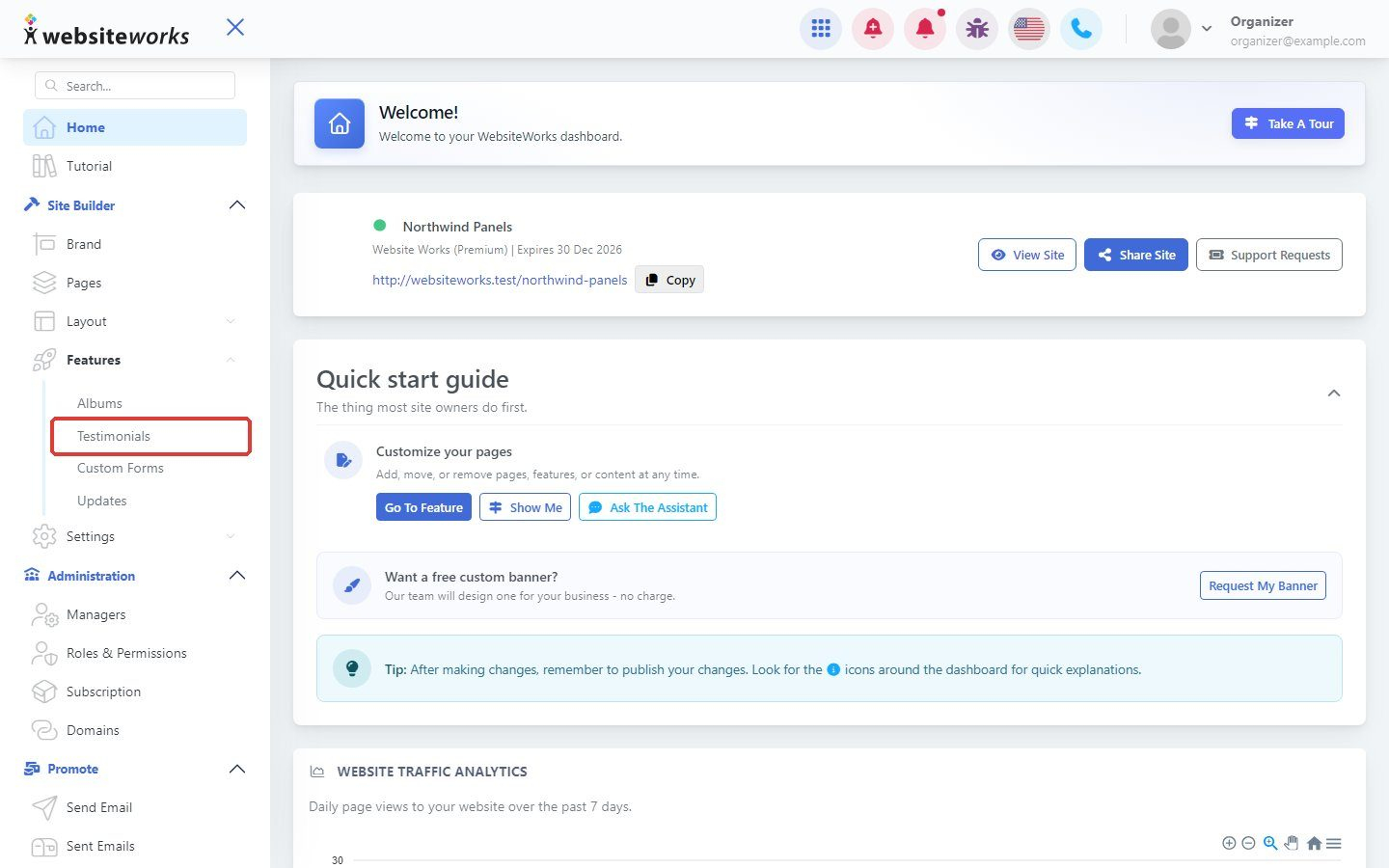Collapse the Quick start guide panel
The image size is (1389, 868).
tap(1334, 393)
